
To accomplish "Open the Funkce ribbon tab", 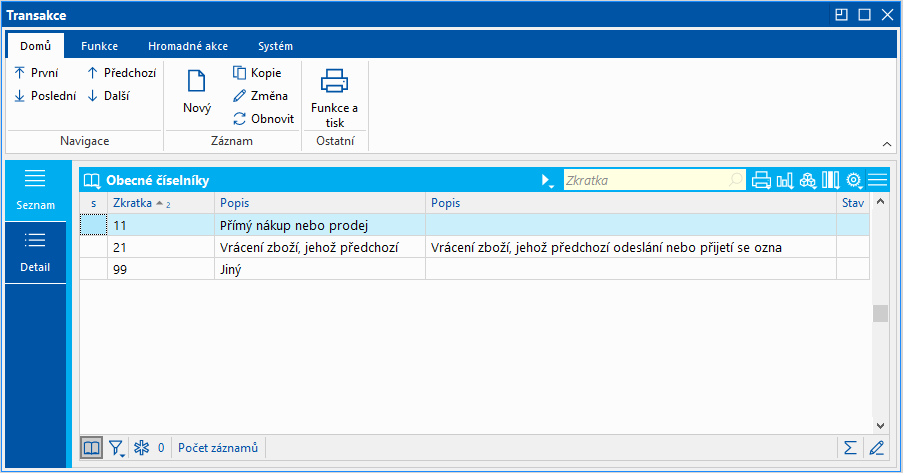I will coord(100,46).
